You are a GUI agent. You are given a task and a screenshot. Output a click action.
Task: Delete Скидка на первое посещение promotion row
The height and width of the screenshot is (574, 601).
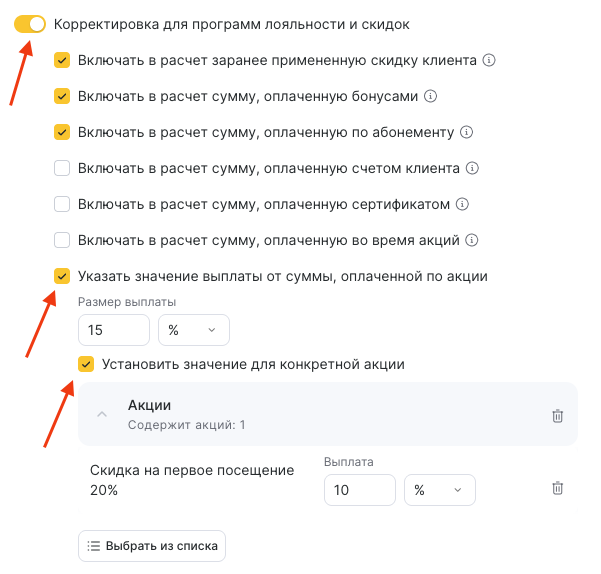558,488
